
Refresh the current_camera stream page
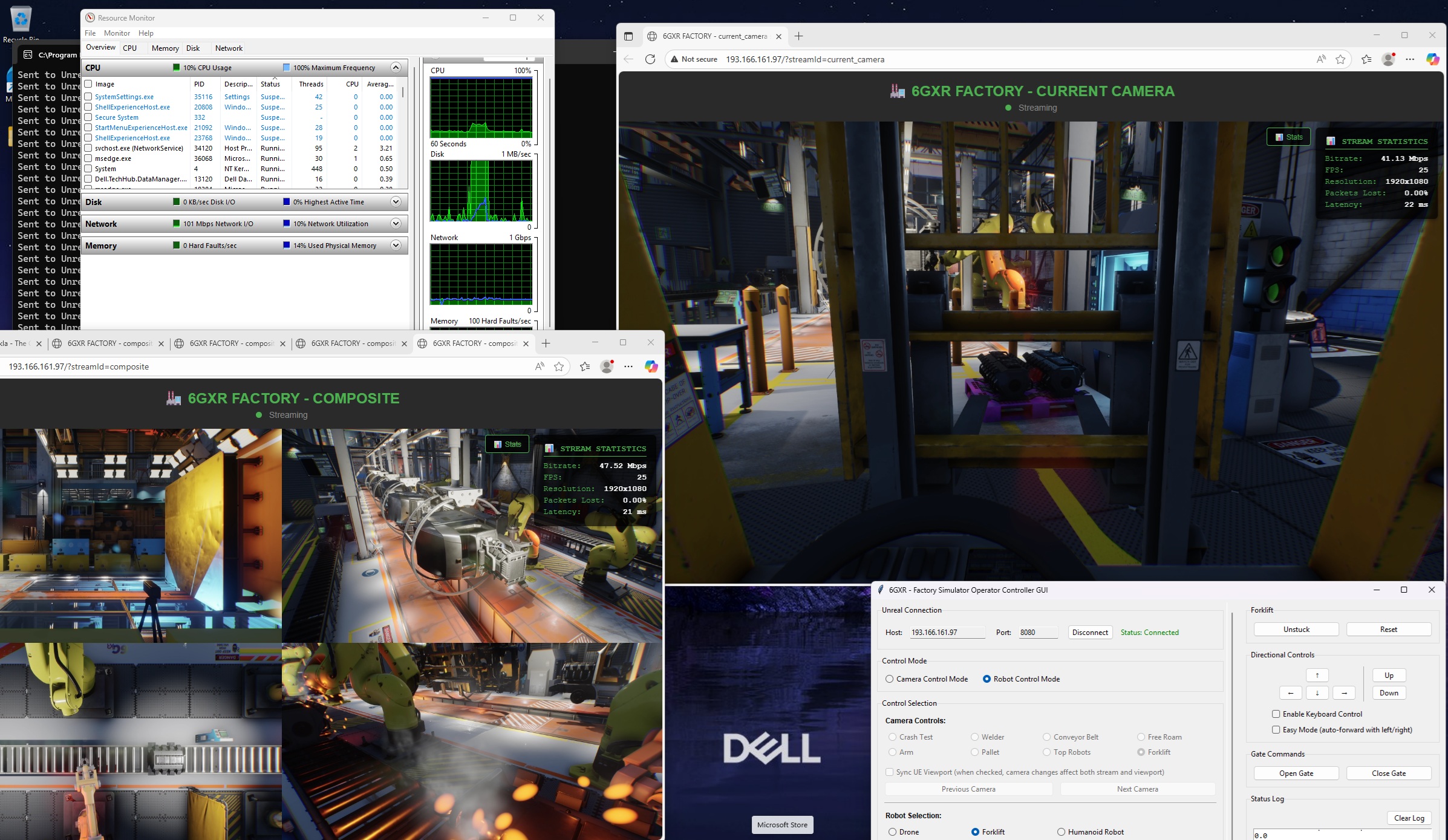(650, 59)
